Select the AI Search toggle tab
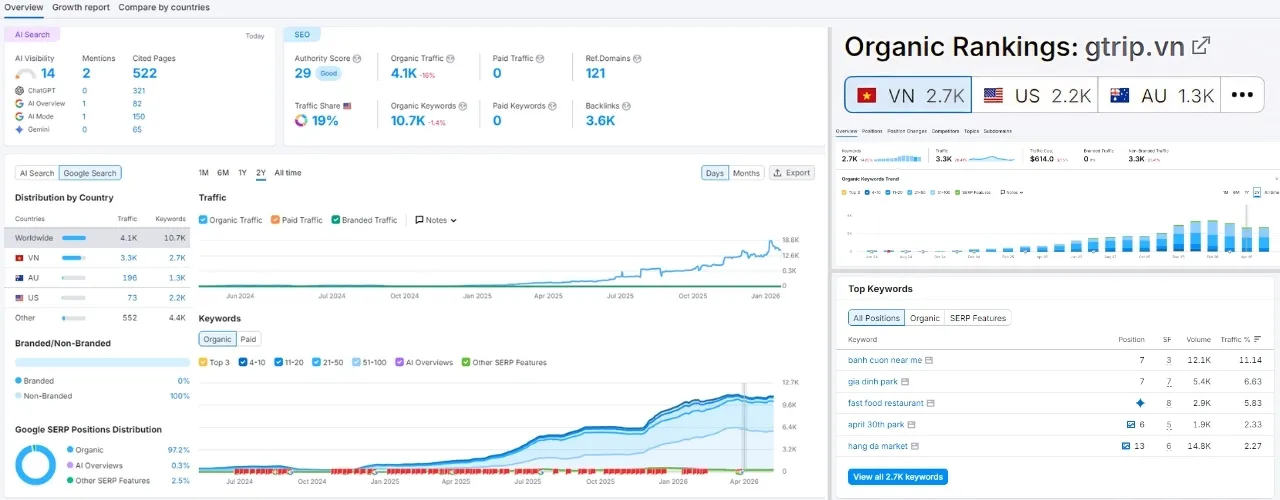Screen dimensions: 1280x500 37,173
